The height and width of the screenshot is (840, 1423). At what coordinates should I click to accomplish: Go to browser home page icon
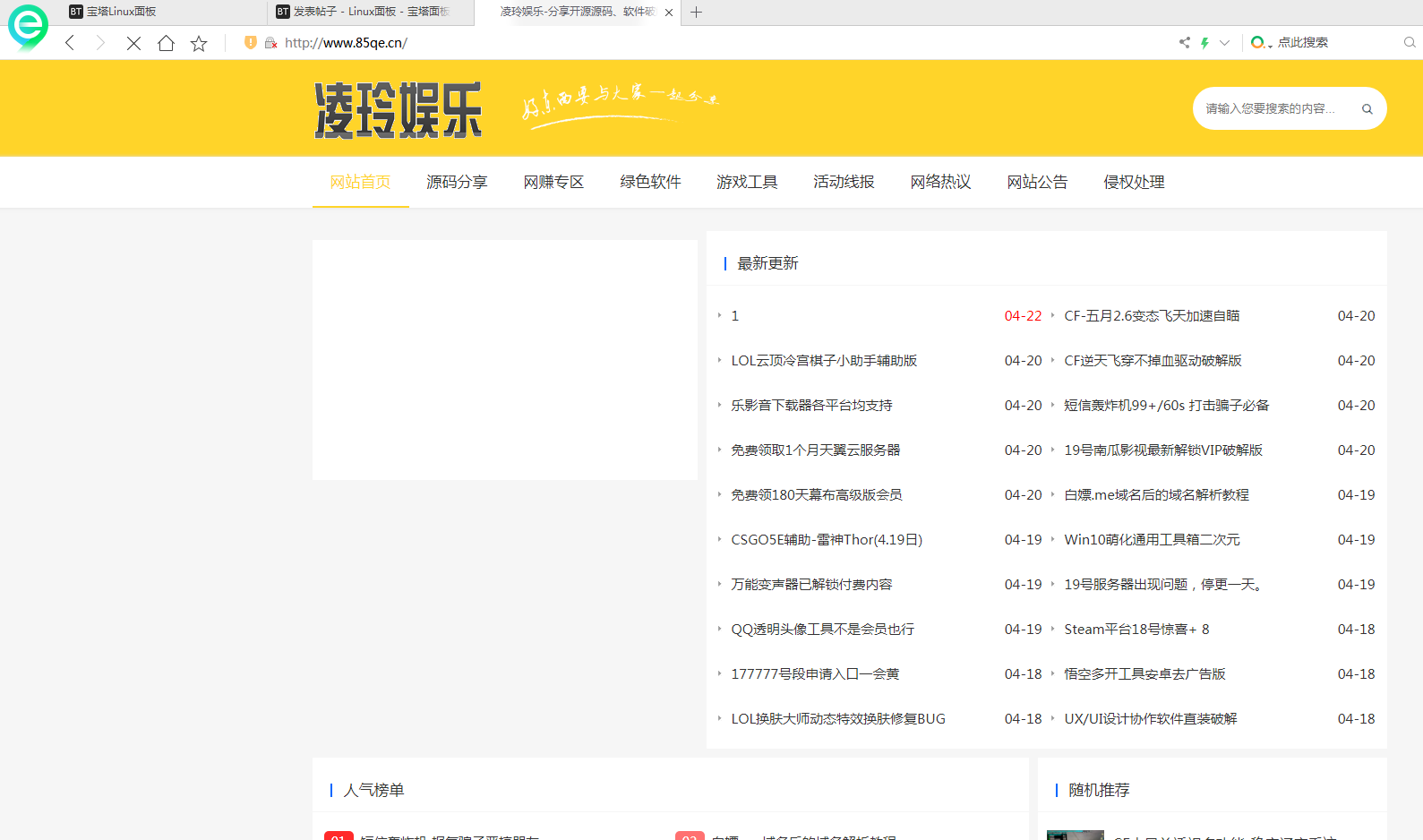[x=166, y=43]
